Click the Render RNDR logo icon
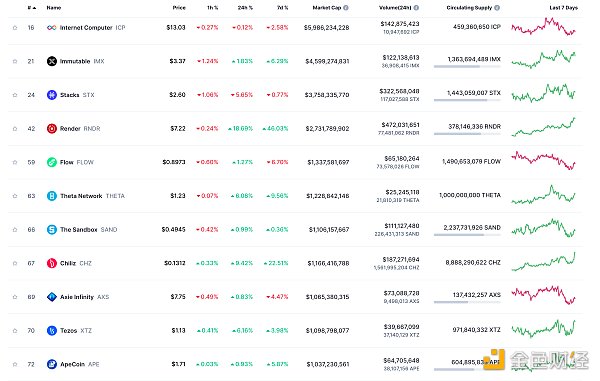Screen dimensions: 600x381 52,129
